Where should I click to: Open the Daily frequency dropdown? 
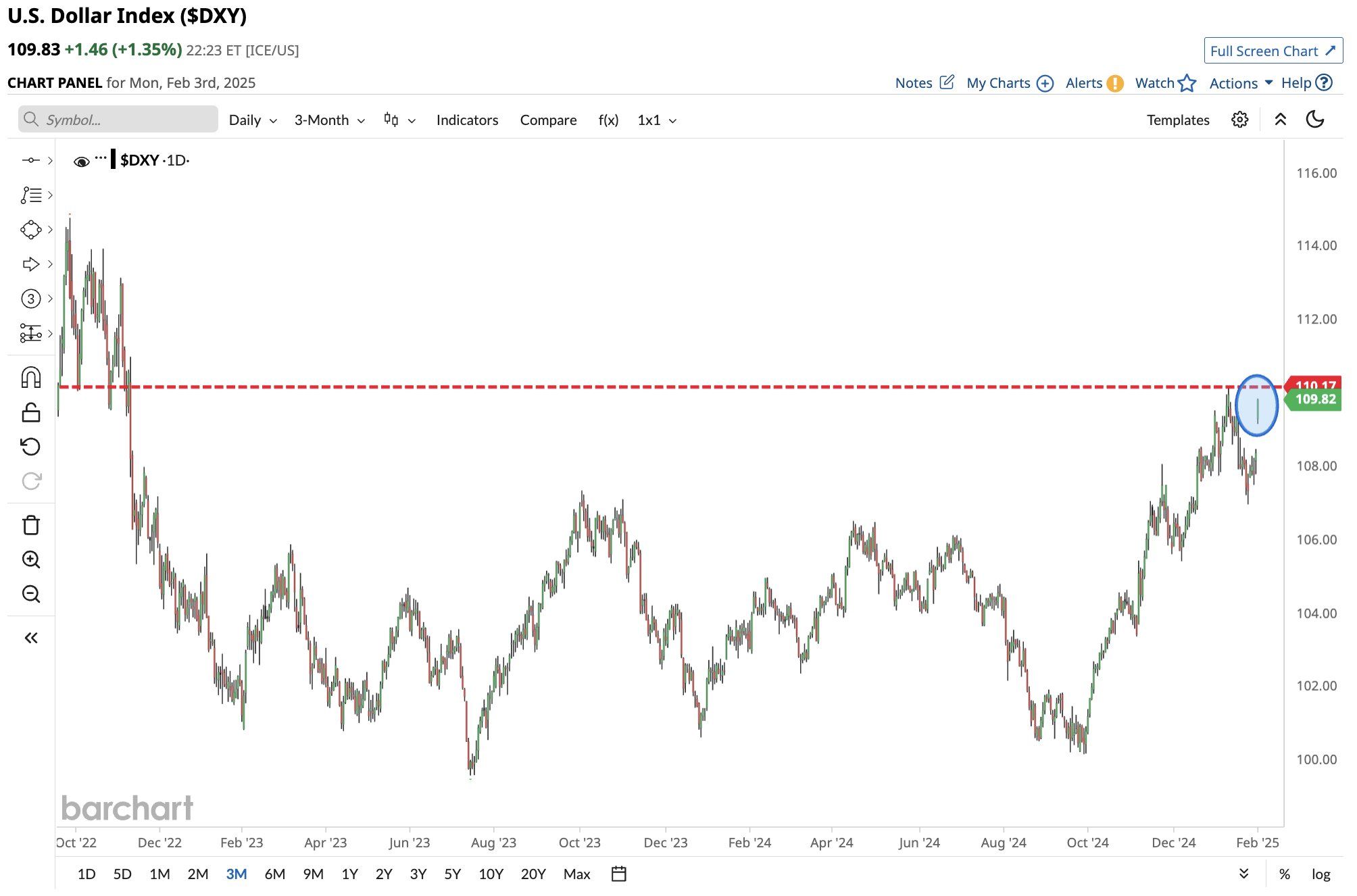tap(253, 120)
